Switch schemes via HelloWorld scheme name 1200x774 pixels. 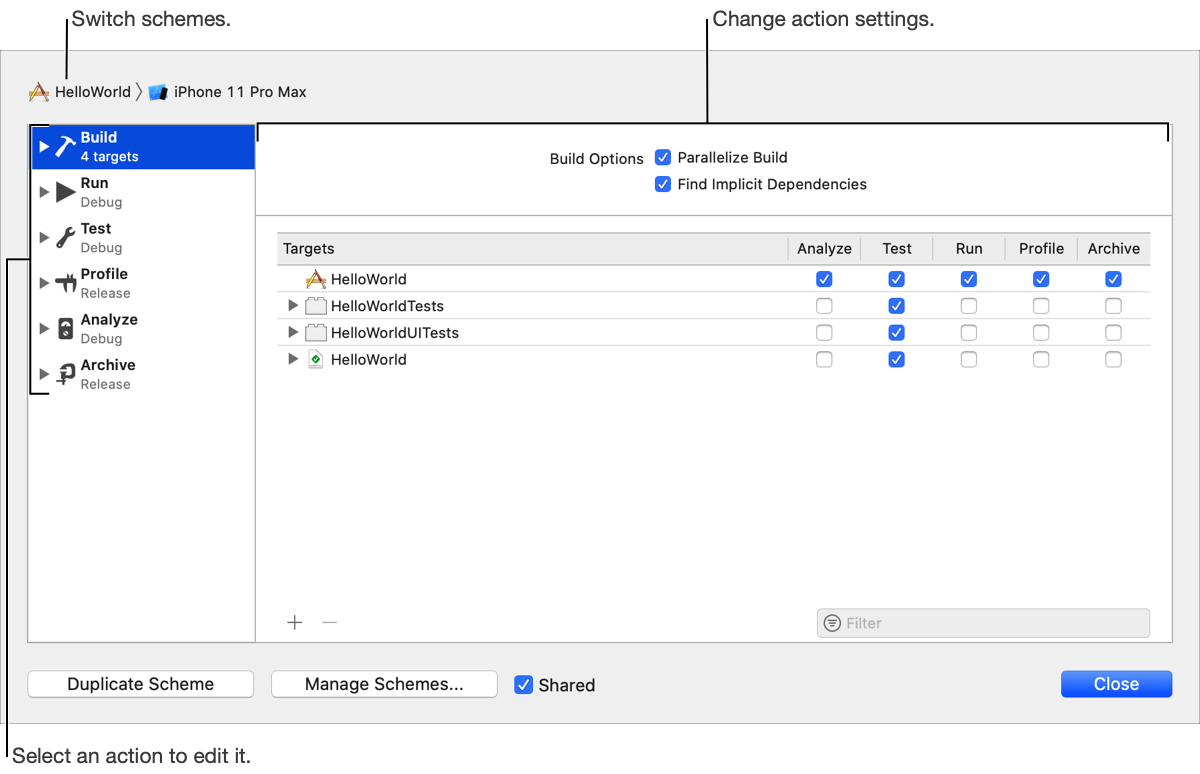(x=92, y=92)
